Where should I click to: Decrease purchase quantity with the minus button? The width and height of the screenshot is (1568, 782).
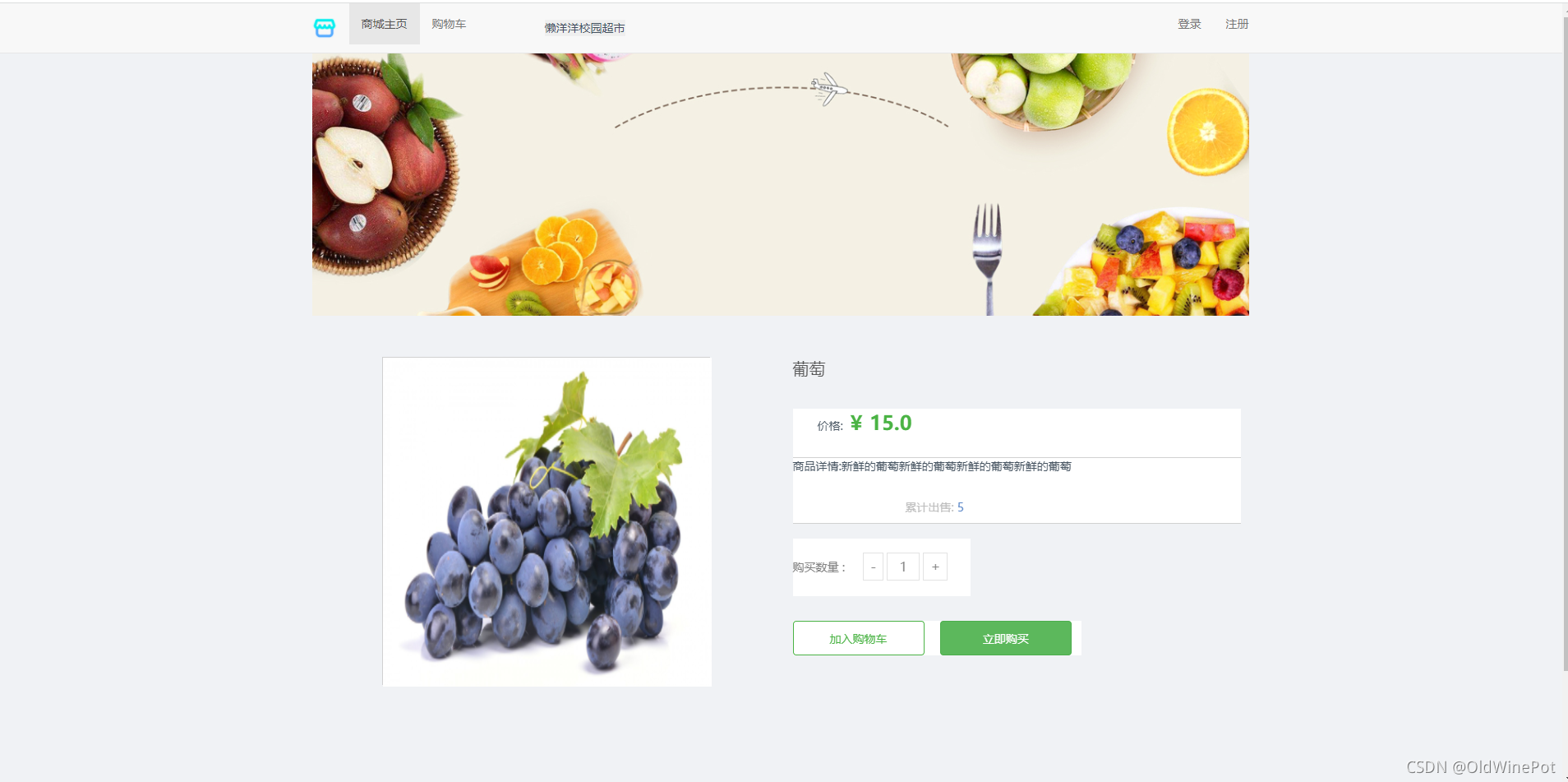pyautogui.click(x=873, y=567)
